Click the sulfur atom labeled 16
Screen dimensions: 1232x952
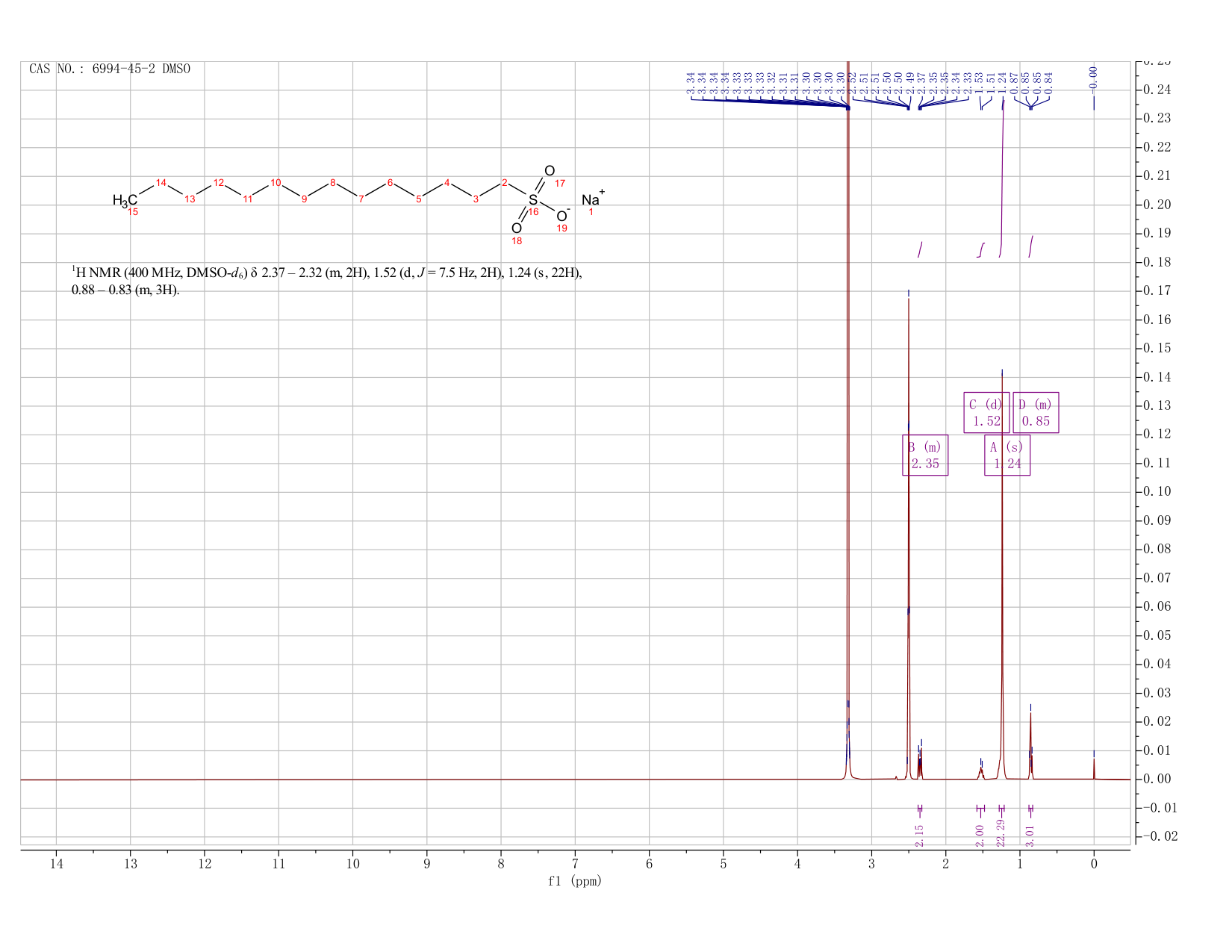(532, 200)
